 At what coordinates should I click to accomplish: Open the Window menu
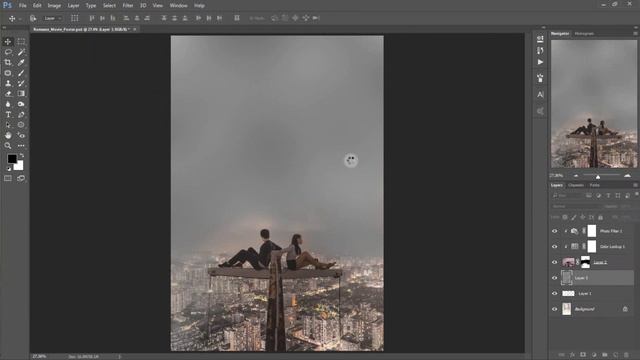point(178,6)
